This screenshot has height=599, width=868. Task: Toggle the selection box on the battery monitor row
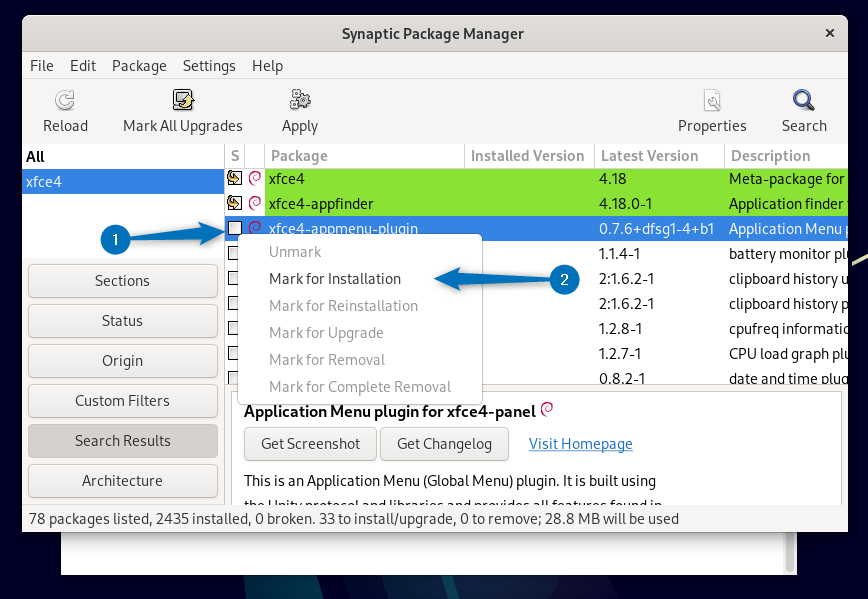[236, 254]
